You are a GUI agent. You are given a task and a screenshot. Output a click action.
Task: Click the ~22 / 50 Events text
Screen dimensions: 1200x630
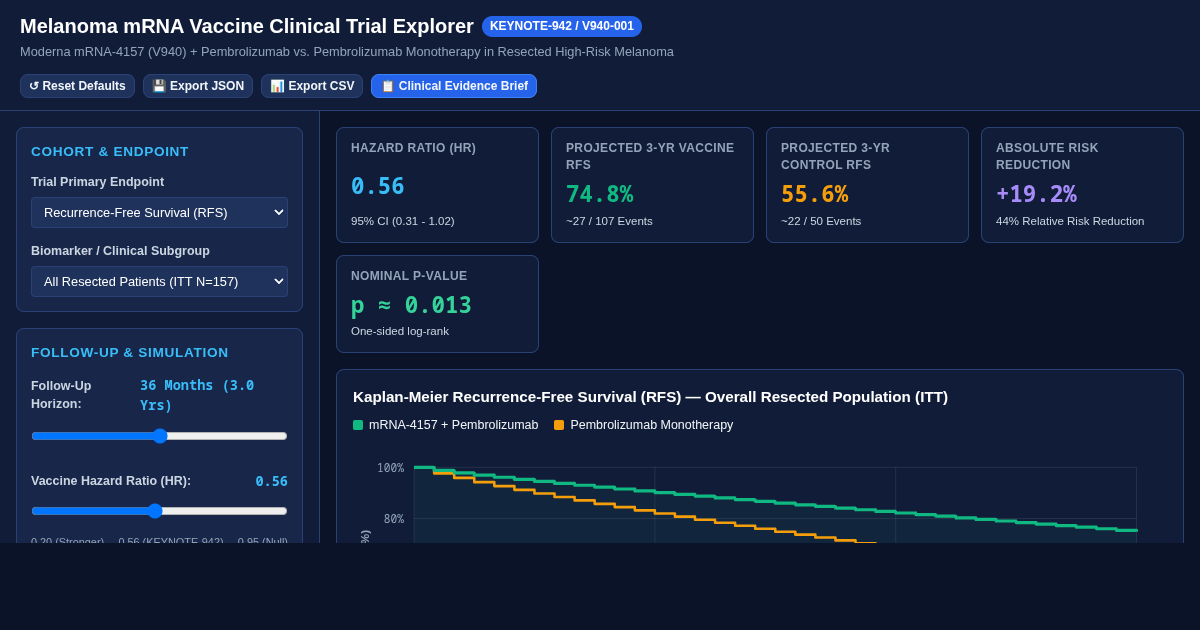pos(821,221)
